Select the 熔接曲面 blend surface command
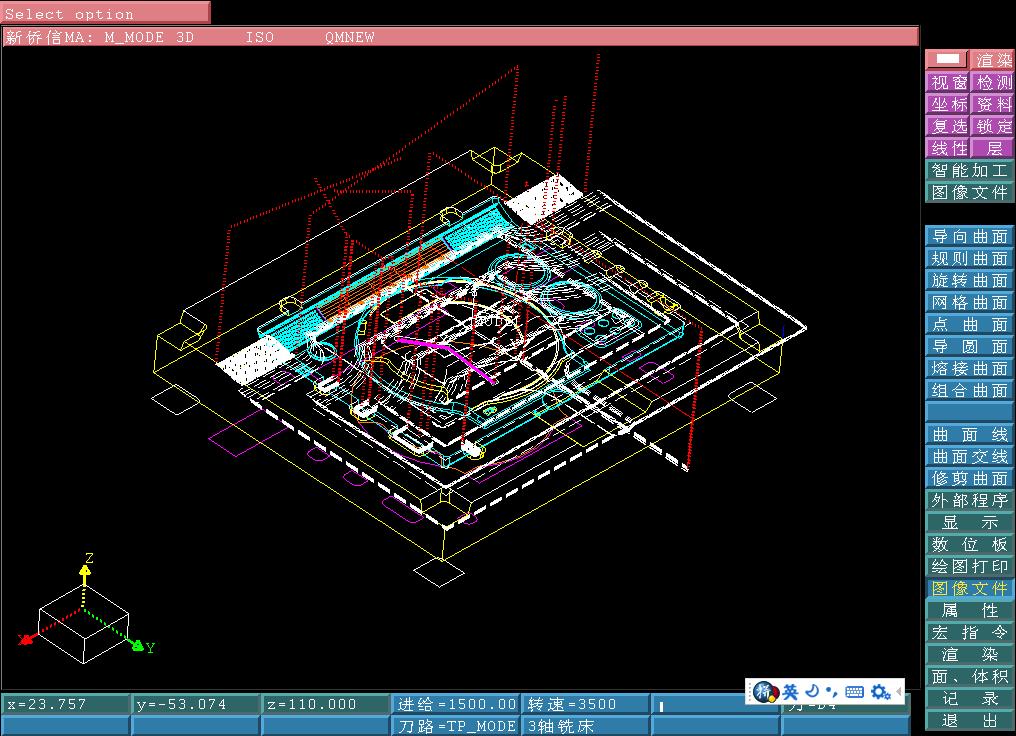1016x736 pixels. (x=969, y=369)
